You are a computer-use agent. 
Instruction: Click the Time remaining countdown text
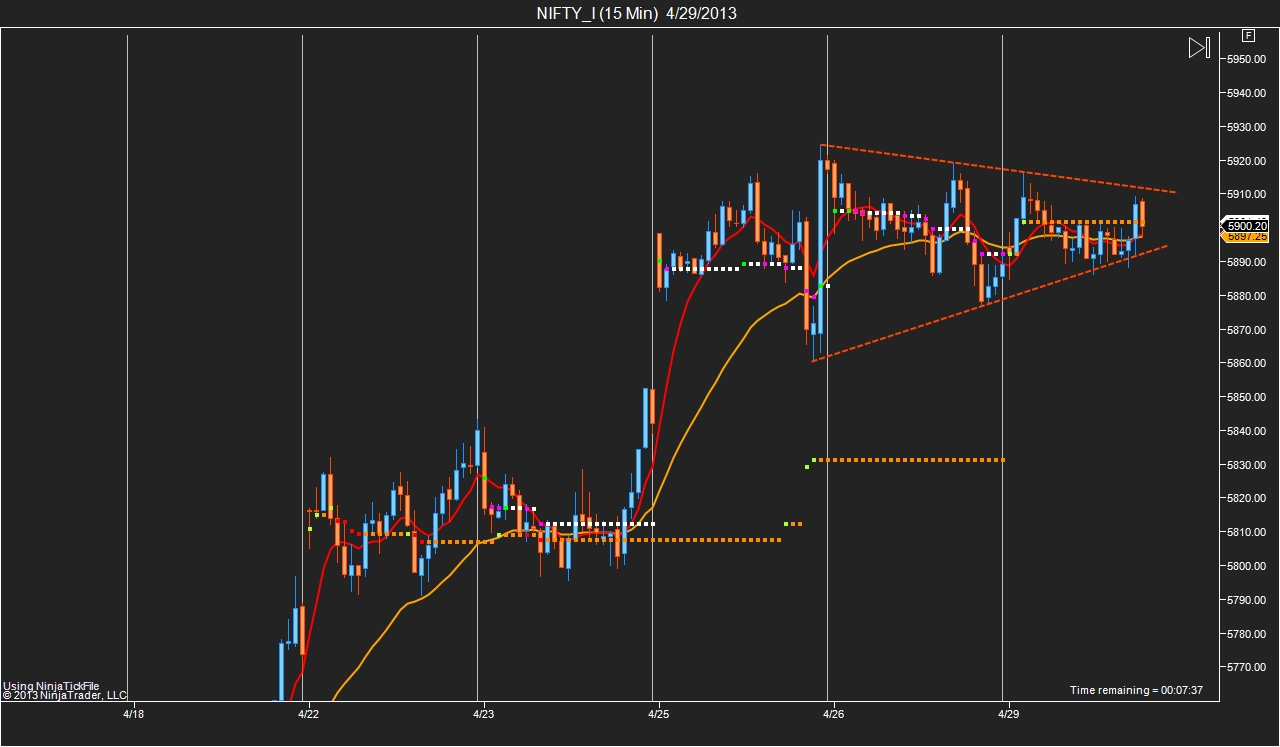[1136, 691]
